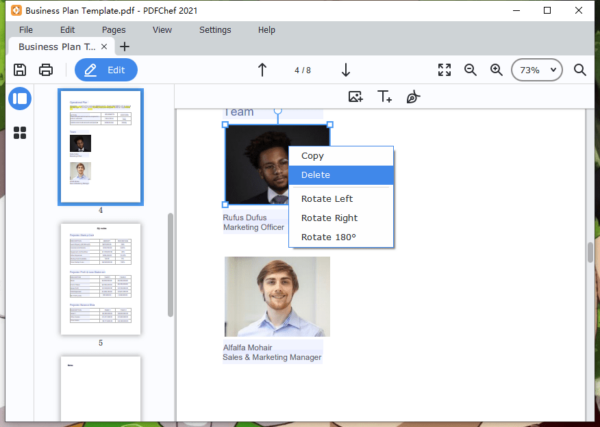The image size is (600, 427).
Task: Click the photo of Alfalfa Mohair
Action: point(277,297)
